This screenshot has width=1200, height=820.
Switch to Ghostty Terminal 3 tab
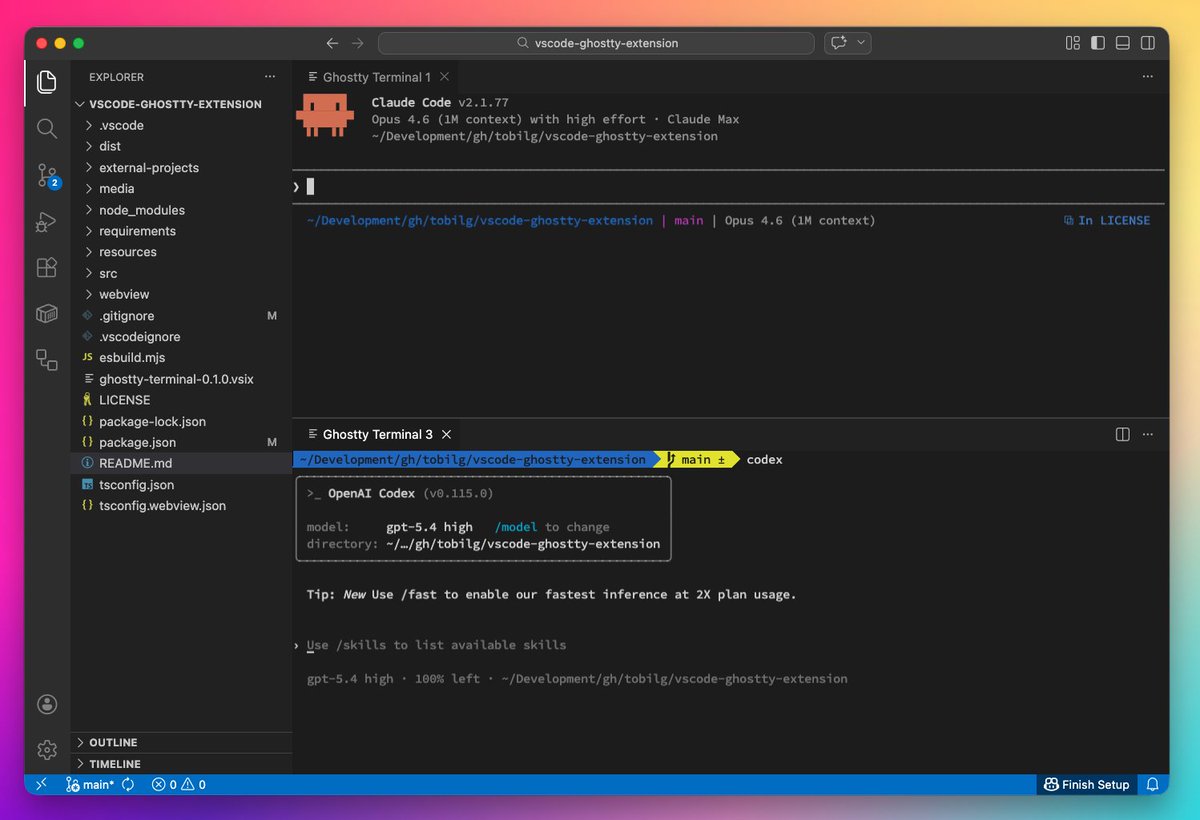pos(377,434)
